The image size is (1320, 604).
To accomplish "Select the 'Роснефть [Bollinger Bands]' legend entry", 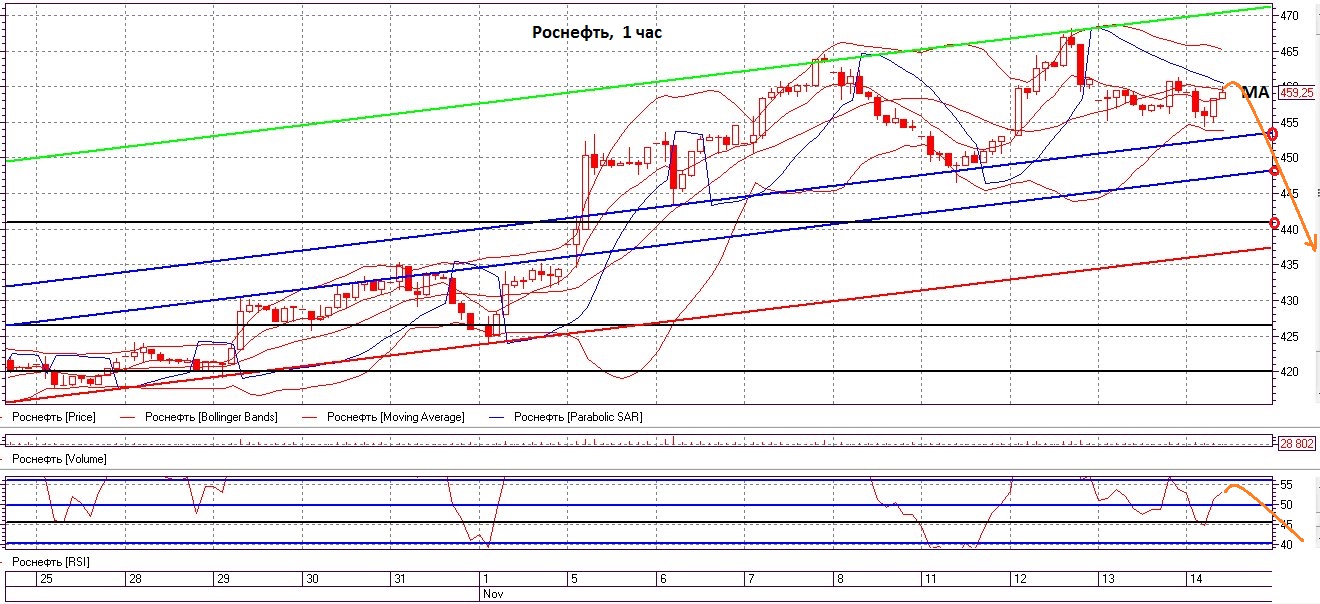I will click(211, 417).
